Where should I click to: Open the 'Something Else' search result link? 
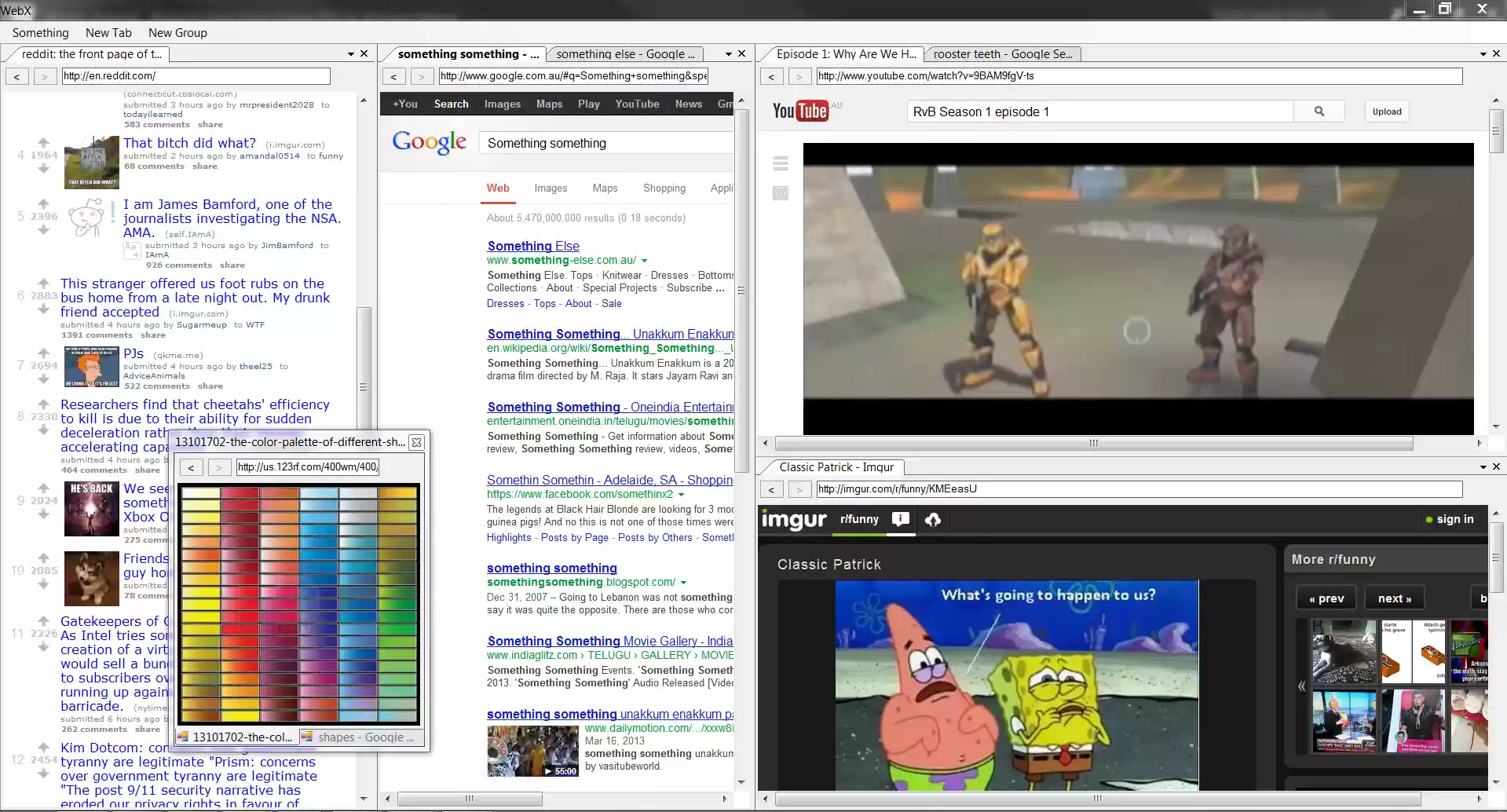pos(532,246)
